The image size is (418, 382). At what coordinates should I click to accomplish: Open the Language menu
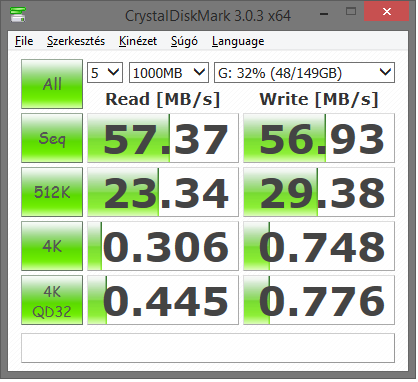238,41
